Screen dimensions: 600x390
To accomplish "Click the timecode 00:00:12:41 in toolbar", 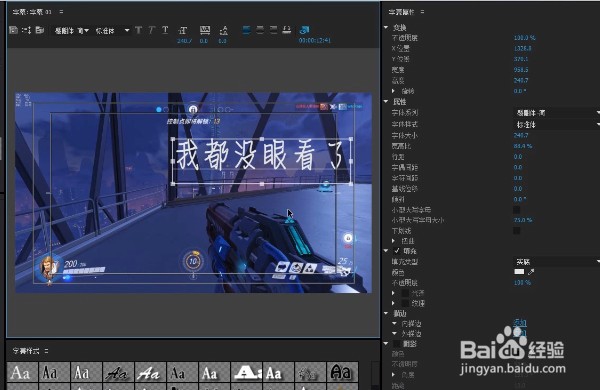I will (x=314, y=40).
